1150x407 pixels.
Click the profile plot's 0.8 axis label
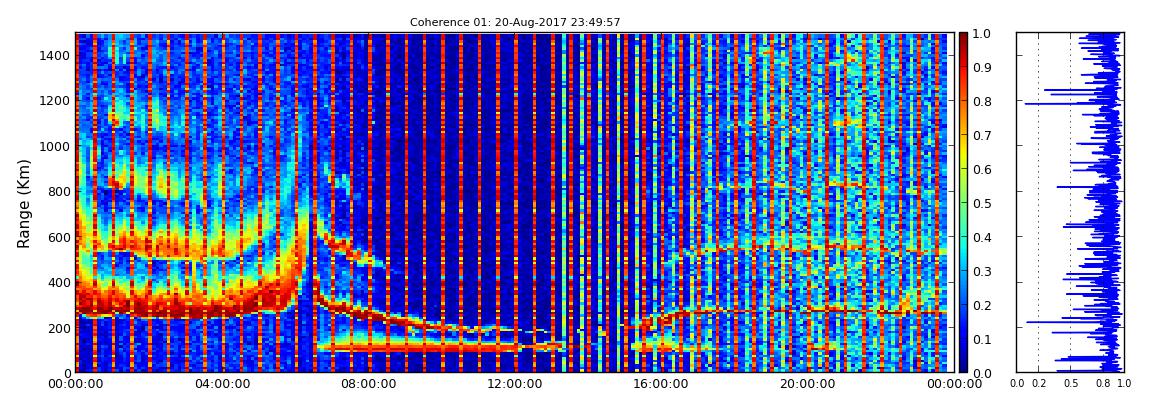(x=1102, y=384)
